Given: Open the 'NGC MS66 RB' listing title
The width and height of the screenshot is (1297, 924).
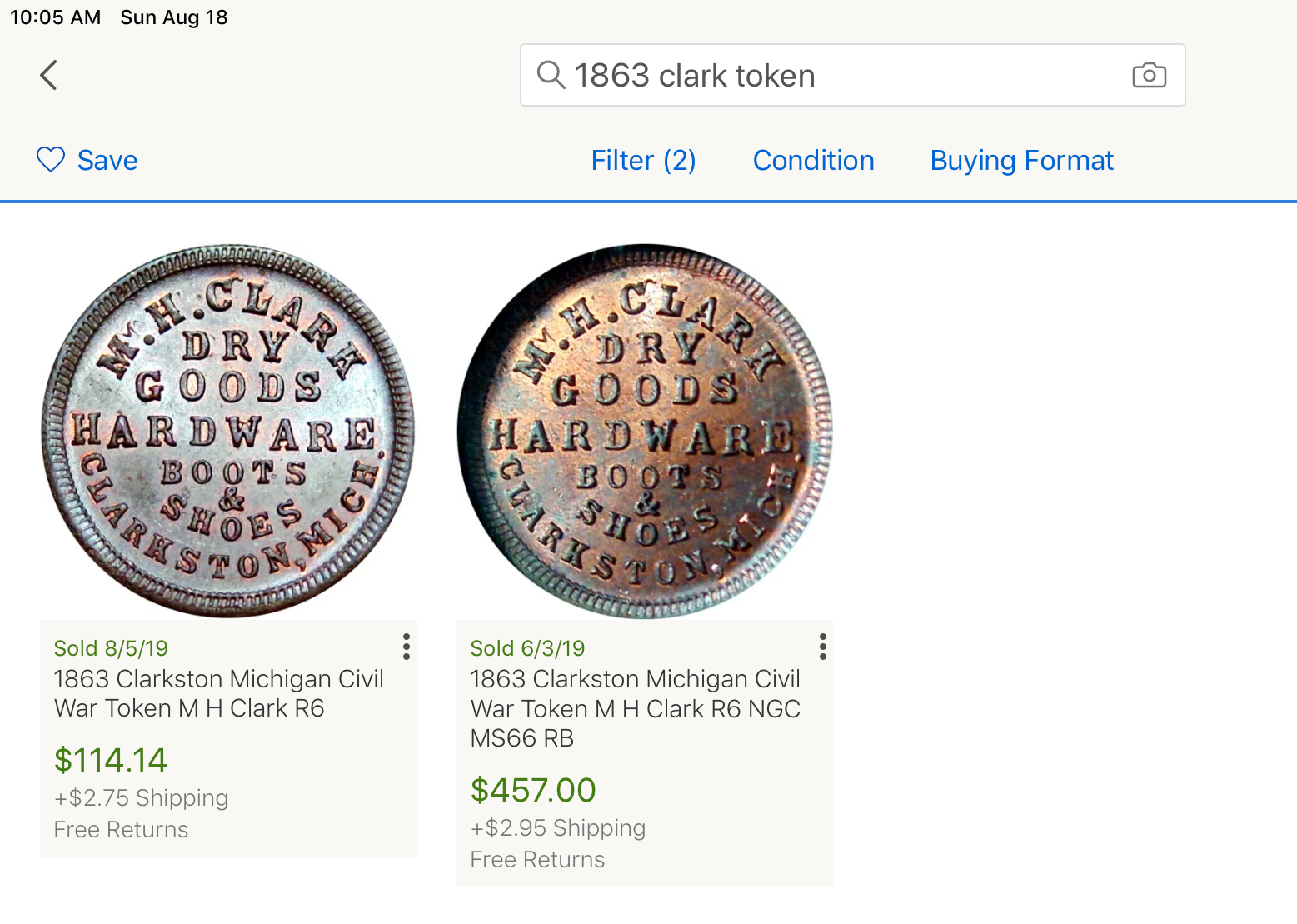Looking at the screenshot, I should tap(635, 708).
